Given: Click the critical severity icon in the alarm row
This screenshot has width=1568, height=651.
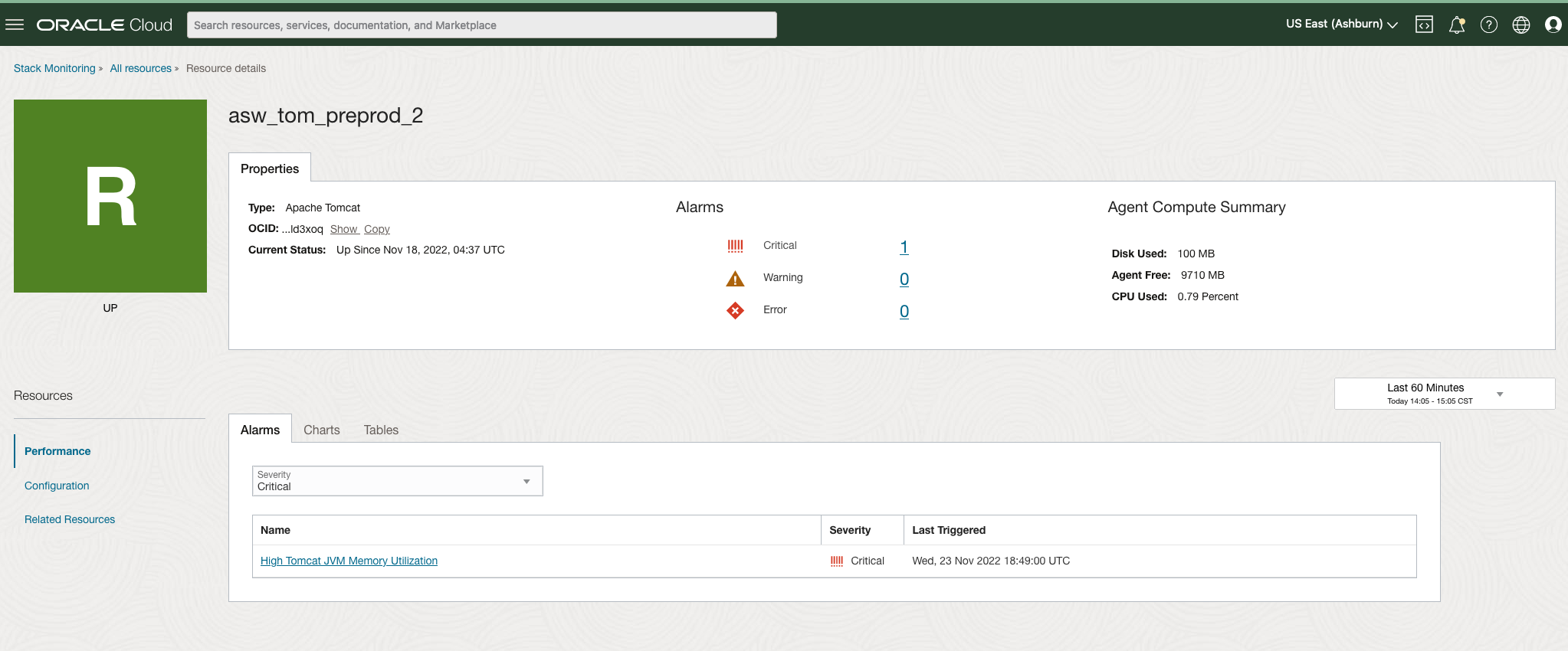Looking at the screenshot, I should click(837, 561).
